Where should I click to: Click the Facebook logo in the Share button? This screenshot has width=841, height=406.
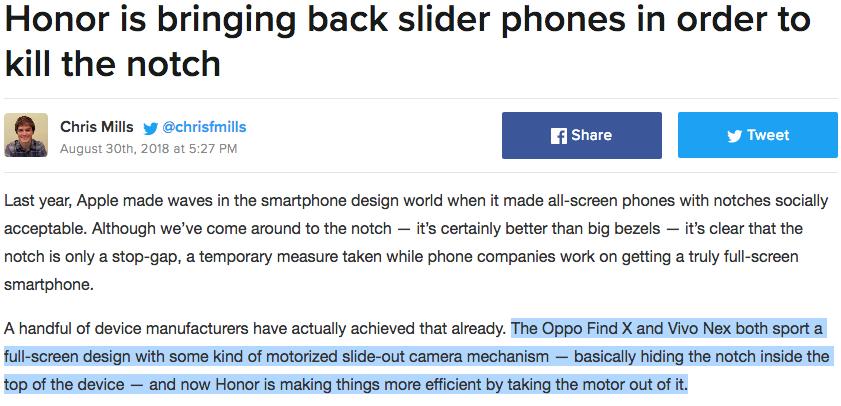[559, 136]
